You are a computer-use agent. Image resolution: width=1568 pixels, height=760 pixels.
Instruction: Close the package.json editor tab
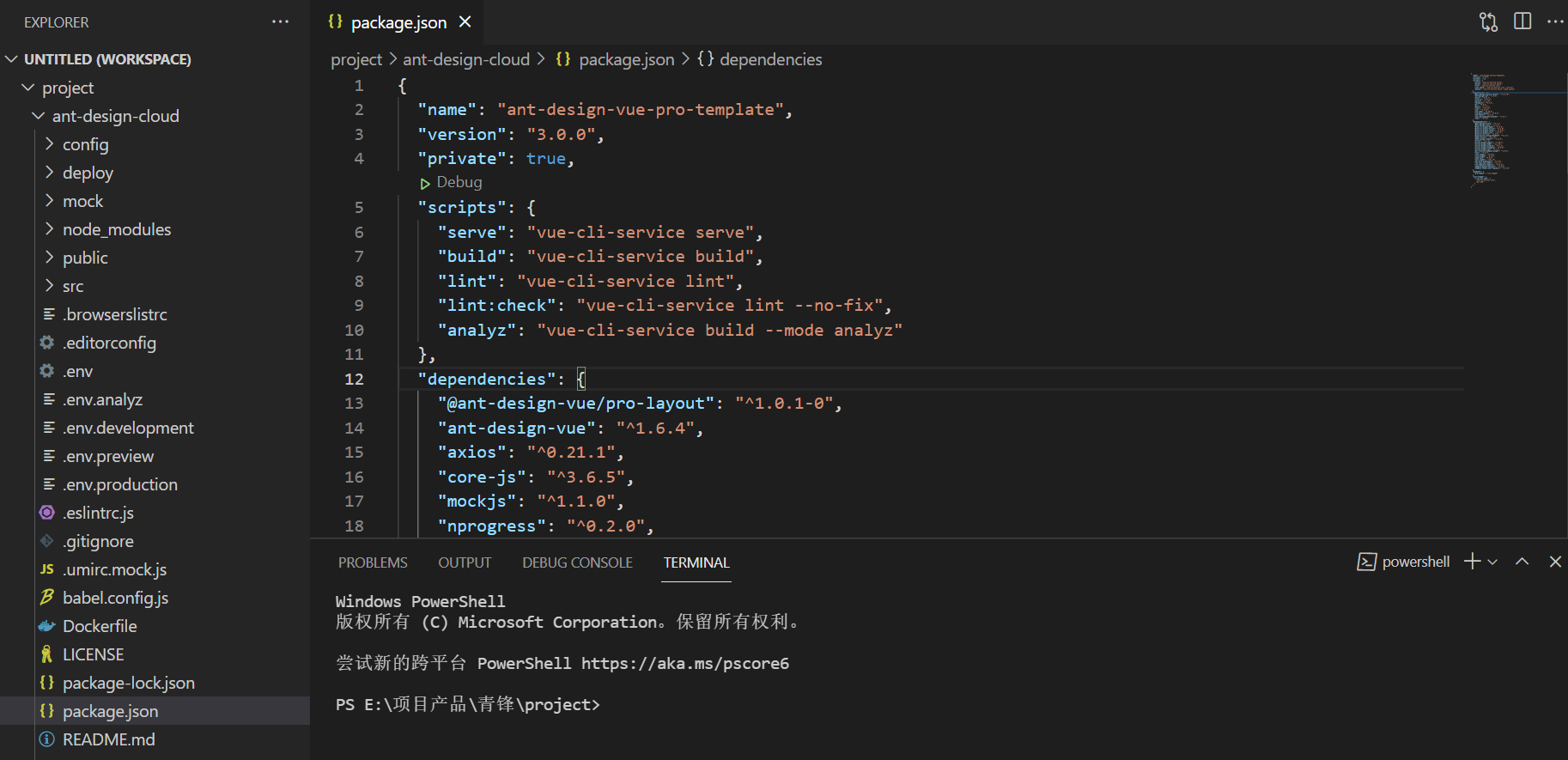click(x=465, y=21)
